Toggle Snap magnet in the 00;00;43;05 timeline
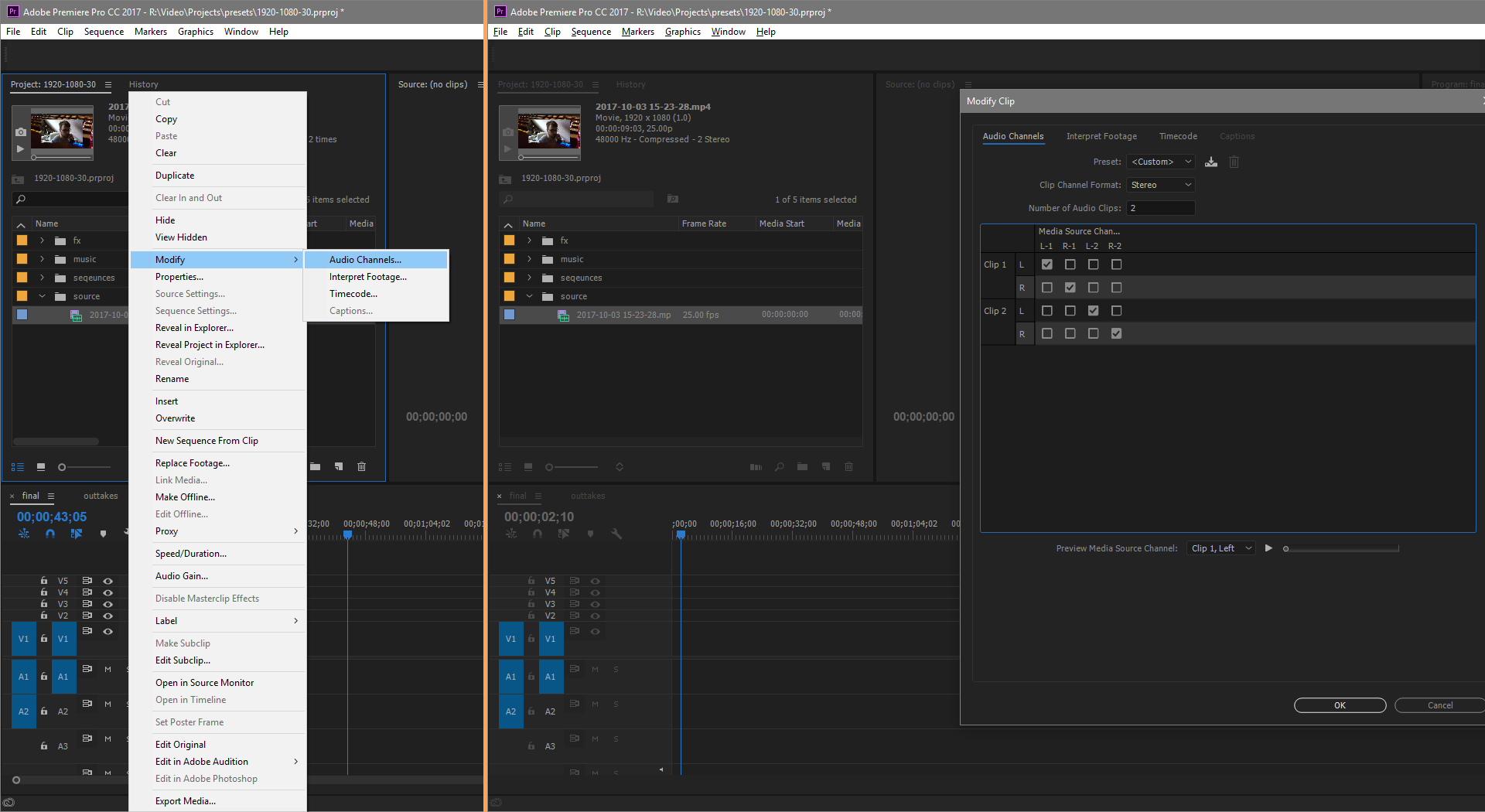This screenshot has width=1485, height=812. point(50,534)
